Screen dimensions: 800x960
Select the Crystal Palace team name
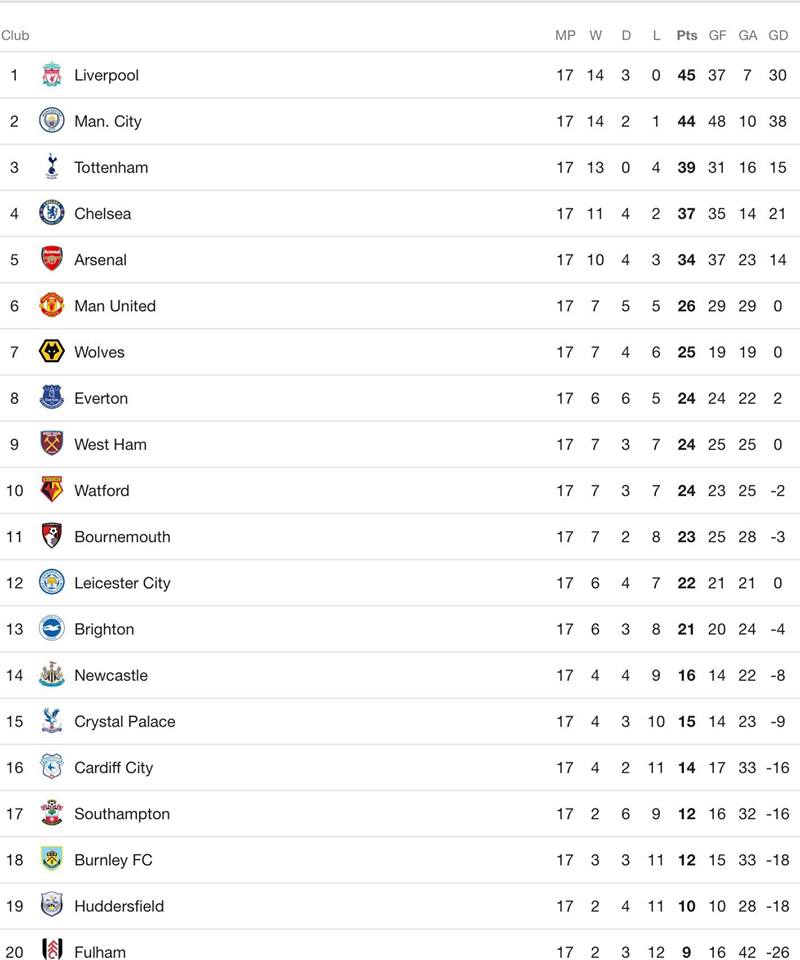tap(125, 722)
